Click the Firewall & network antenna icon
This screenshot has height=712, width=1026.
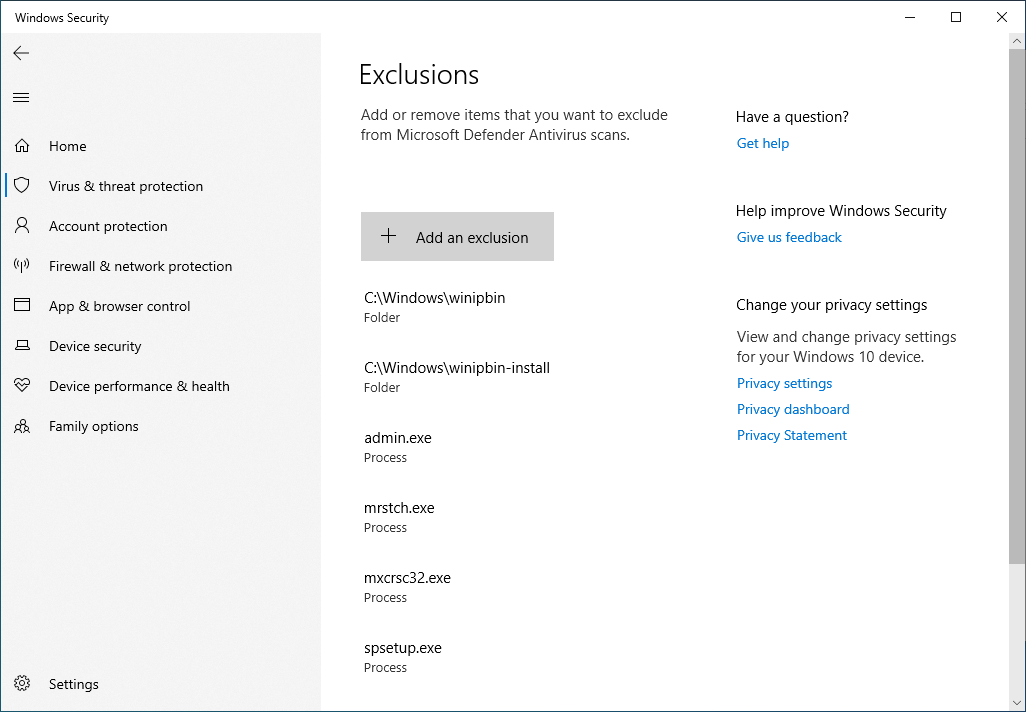tap(22, 265)
